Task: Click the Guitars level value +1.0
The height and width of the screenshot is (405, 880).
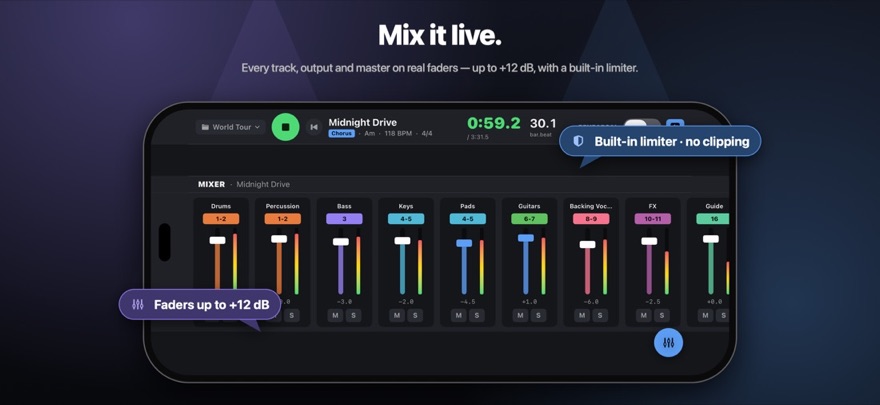Action: tap(529, 302)
